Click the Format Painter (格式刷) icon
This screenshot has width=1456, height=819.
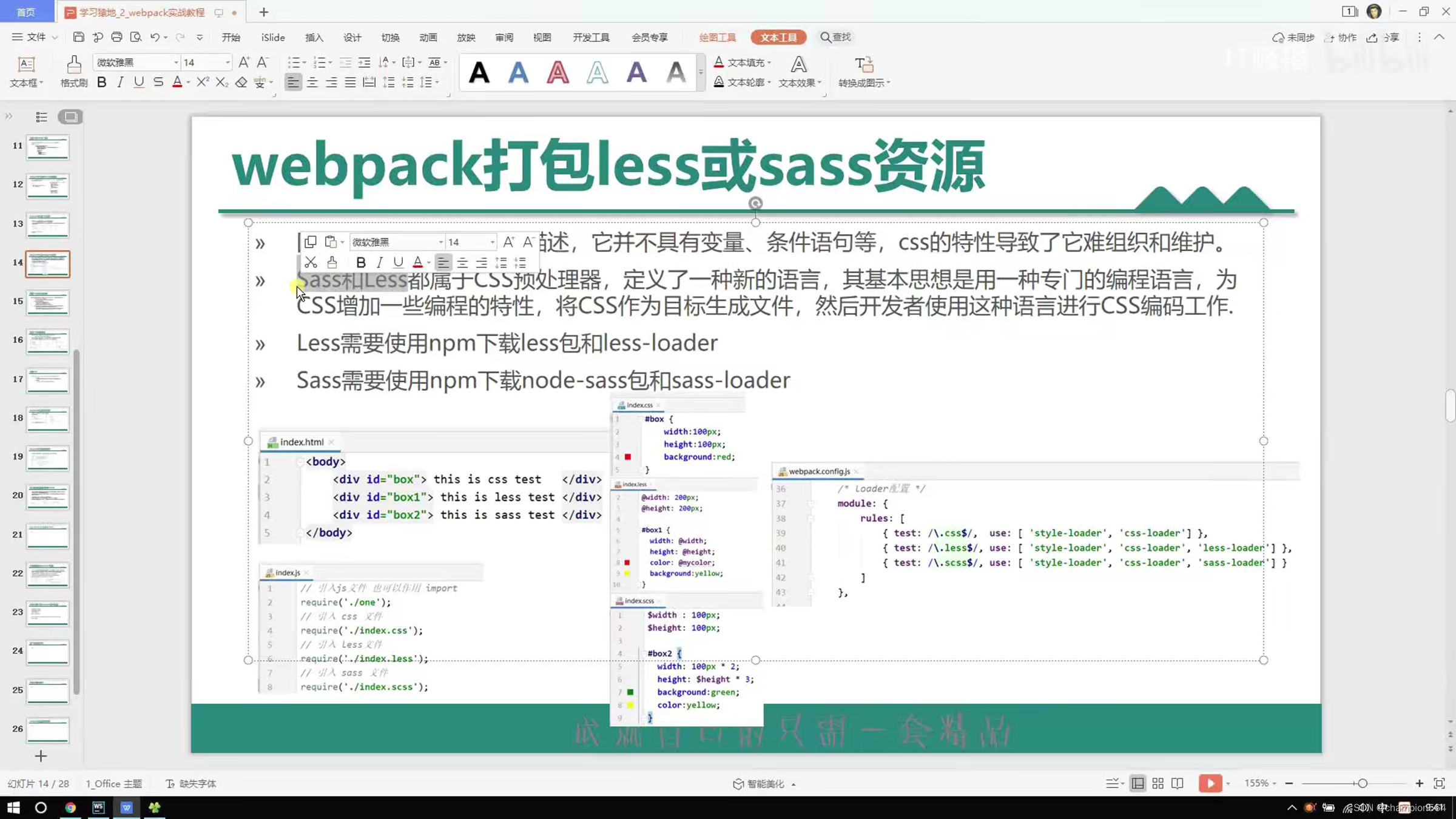(74, 64)
